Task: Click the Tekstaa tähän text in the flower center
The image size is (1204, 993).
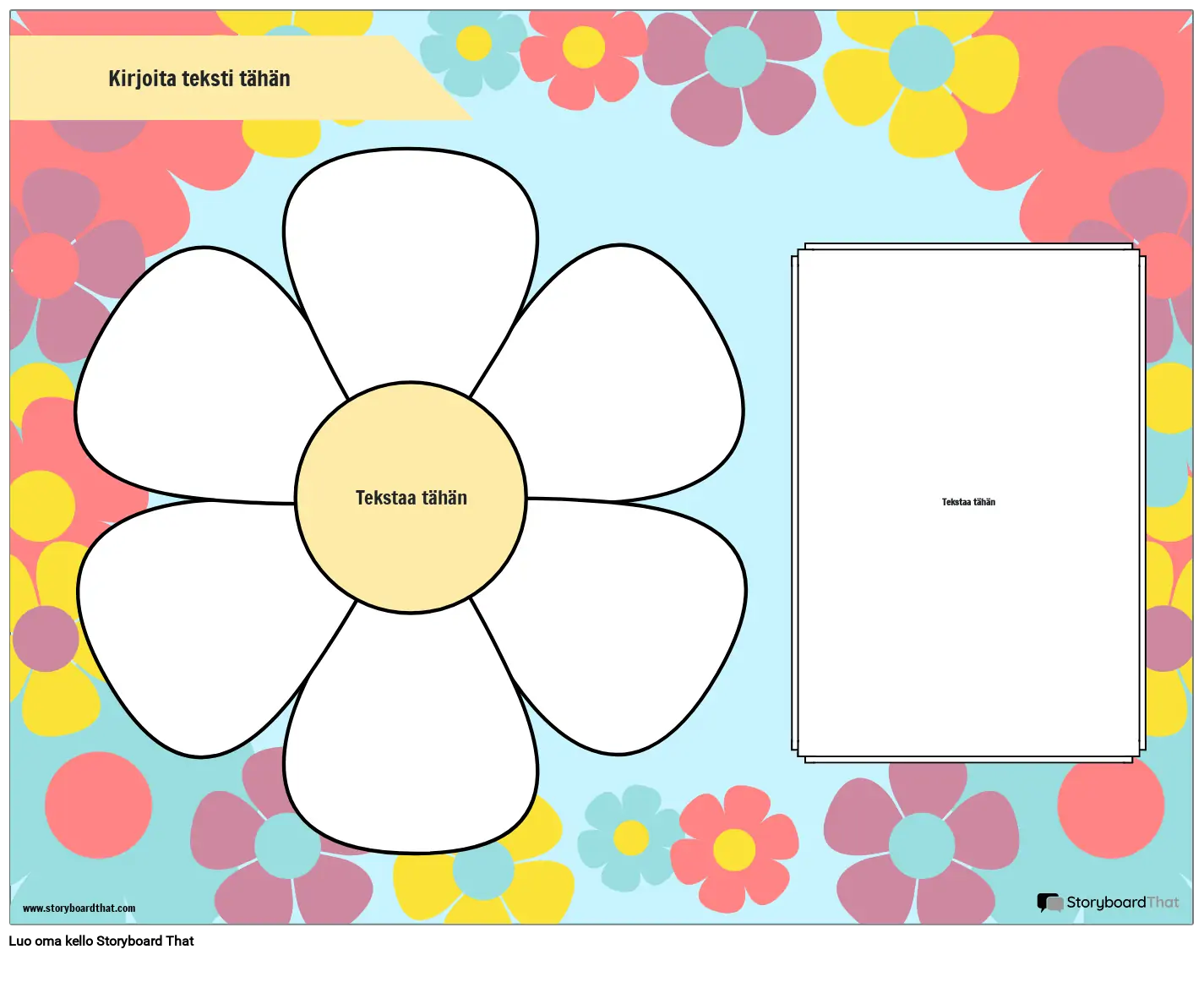Action: pos(411,498)
